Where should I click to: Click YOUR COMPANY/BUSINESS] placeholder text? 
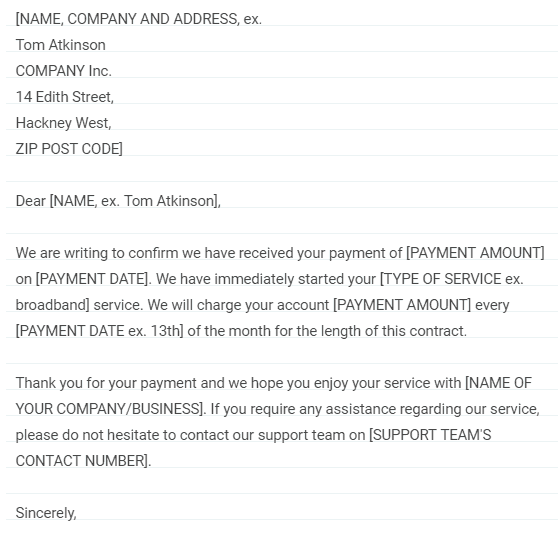tap(111, 409)
